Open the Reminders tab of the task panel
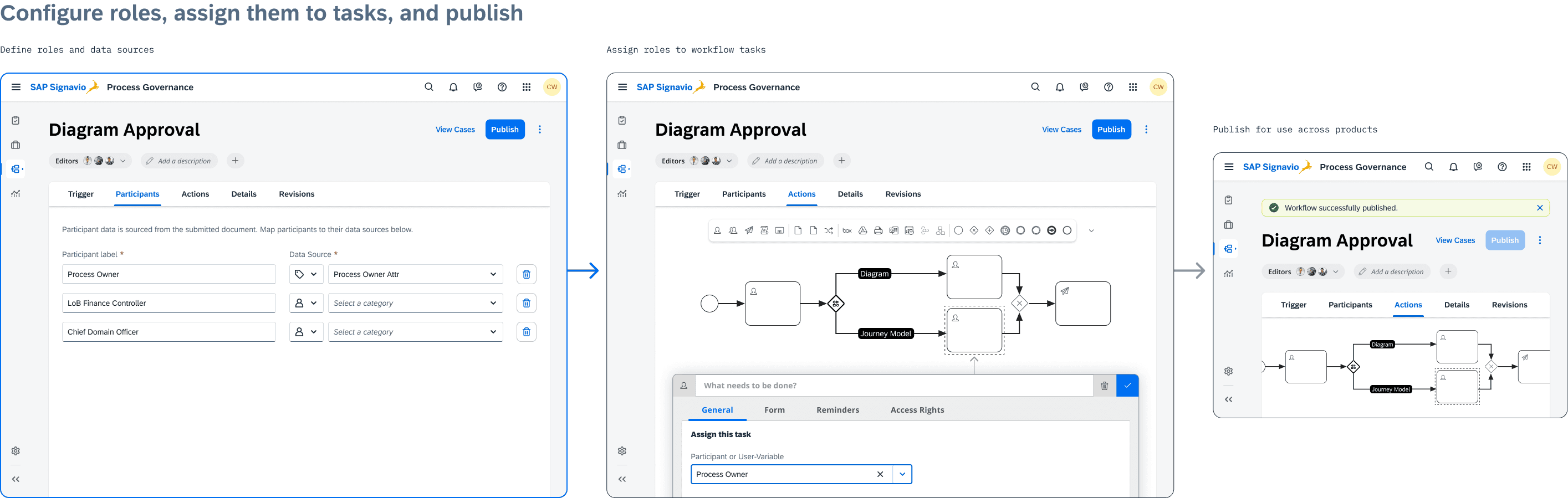 (837, 410)
